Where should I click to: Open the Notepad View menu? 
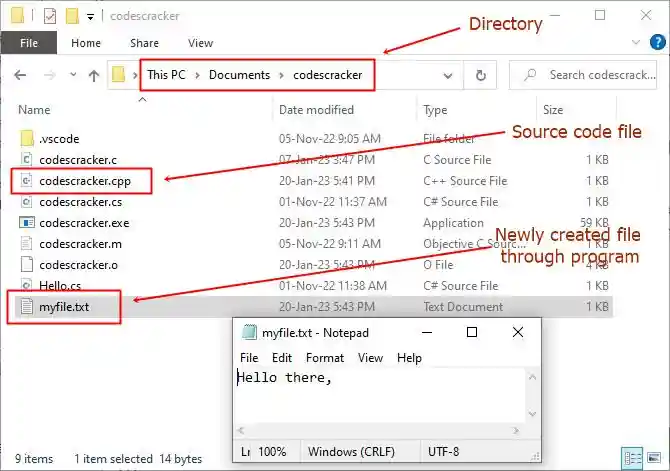370,358
